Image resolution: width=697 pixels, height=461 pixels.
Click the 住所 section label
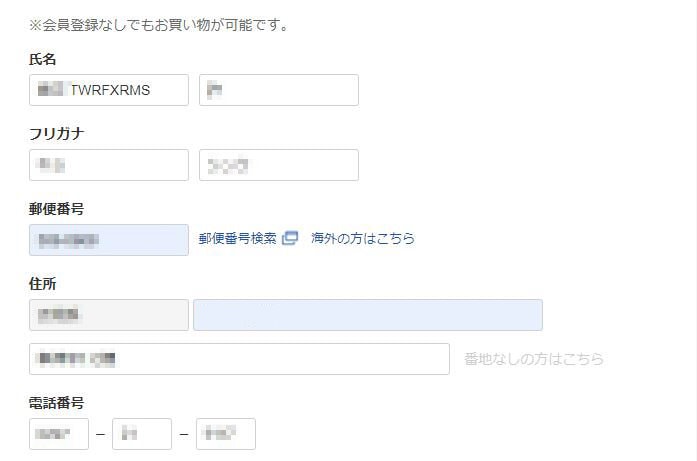[x=43, y=284]
